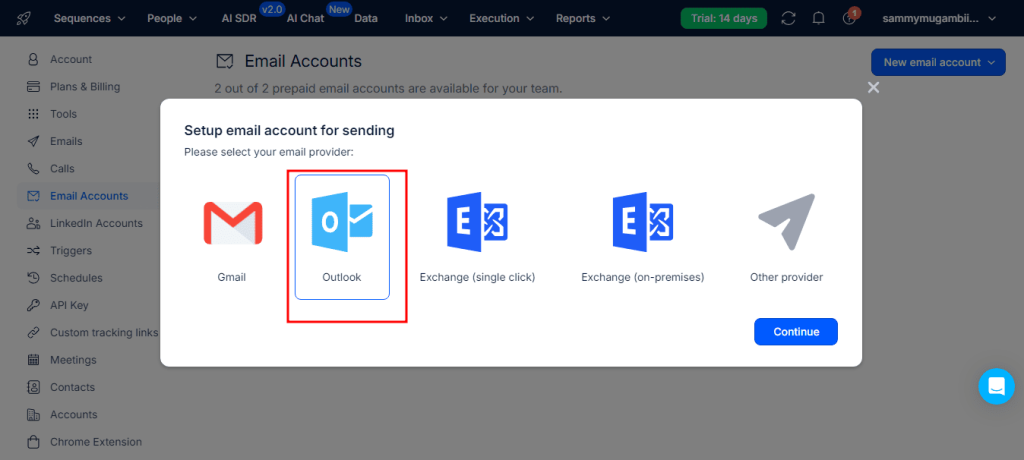The image size is (1024, 460).
Task: Go to Data page
Action: coord(366,18)
